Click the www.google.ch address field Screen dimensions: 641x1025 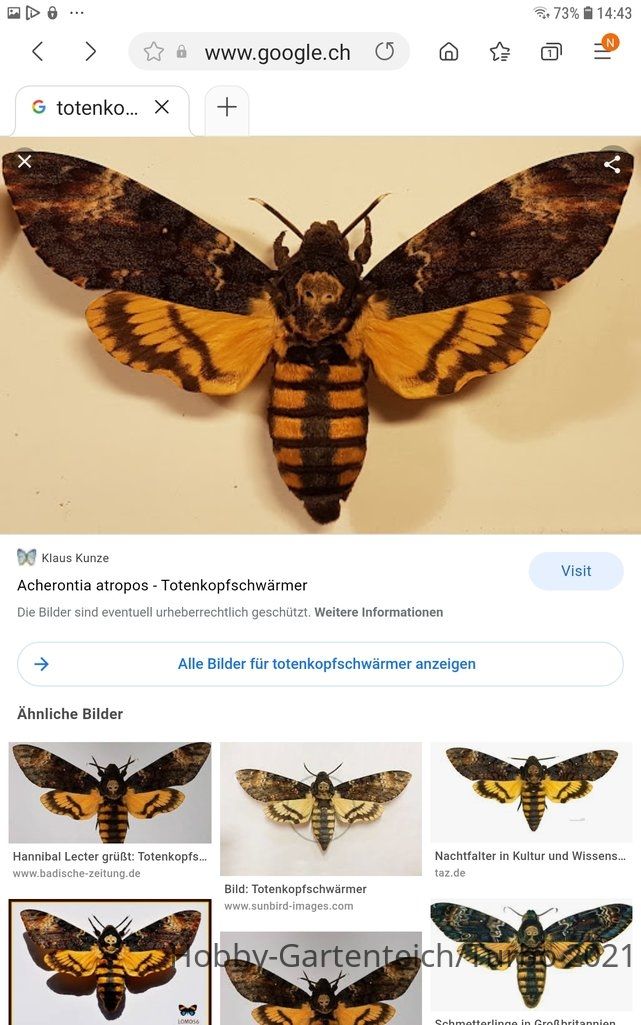click(277, 52)
